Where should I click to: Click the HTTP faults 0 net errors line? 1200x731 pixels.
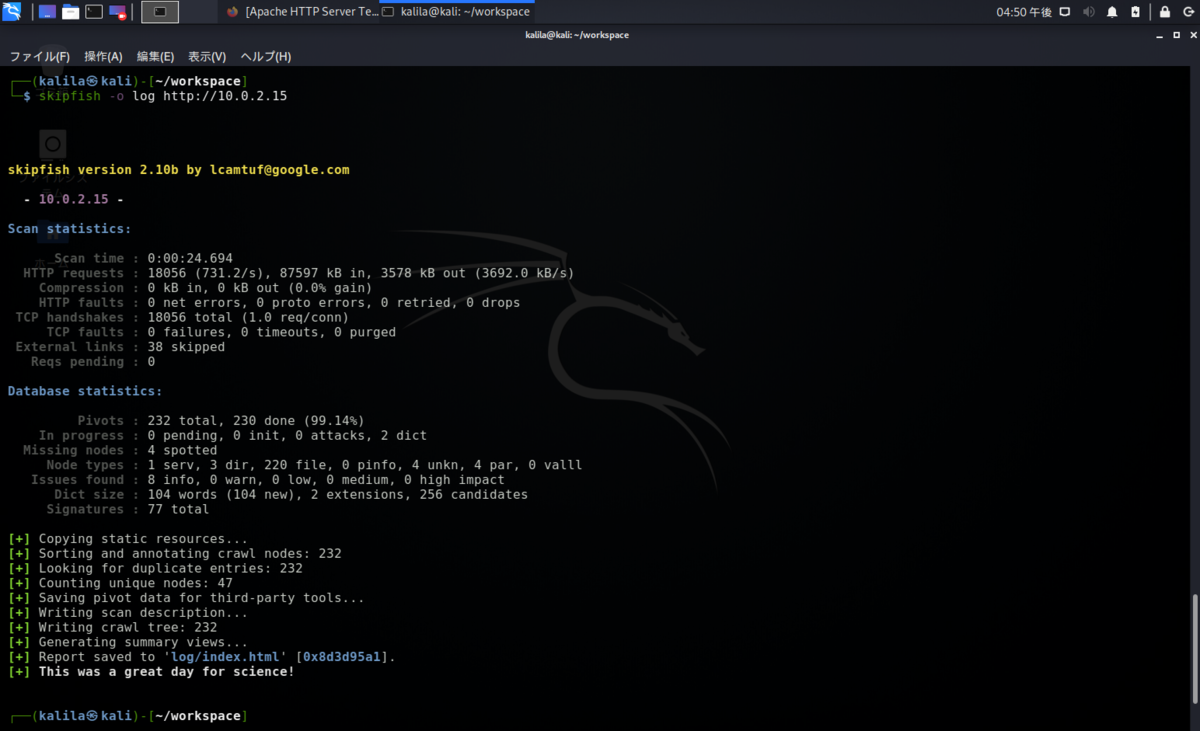tap(279, 302)
